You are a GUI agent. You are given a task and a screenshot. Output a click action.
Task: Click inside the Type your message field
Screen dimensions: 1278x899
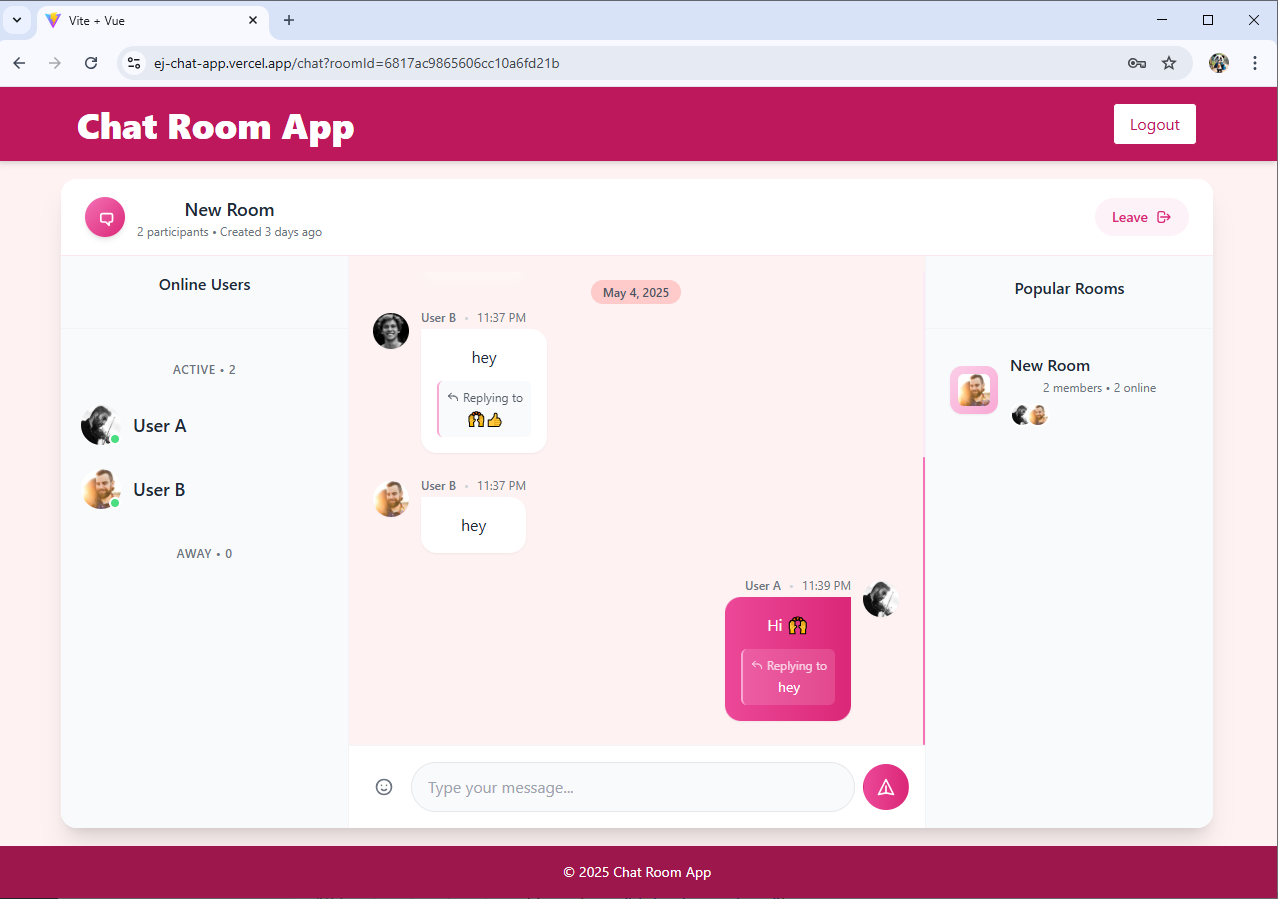click(x=632, y=787)
